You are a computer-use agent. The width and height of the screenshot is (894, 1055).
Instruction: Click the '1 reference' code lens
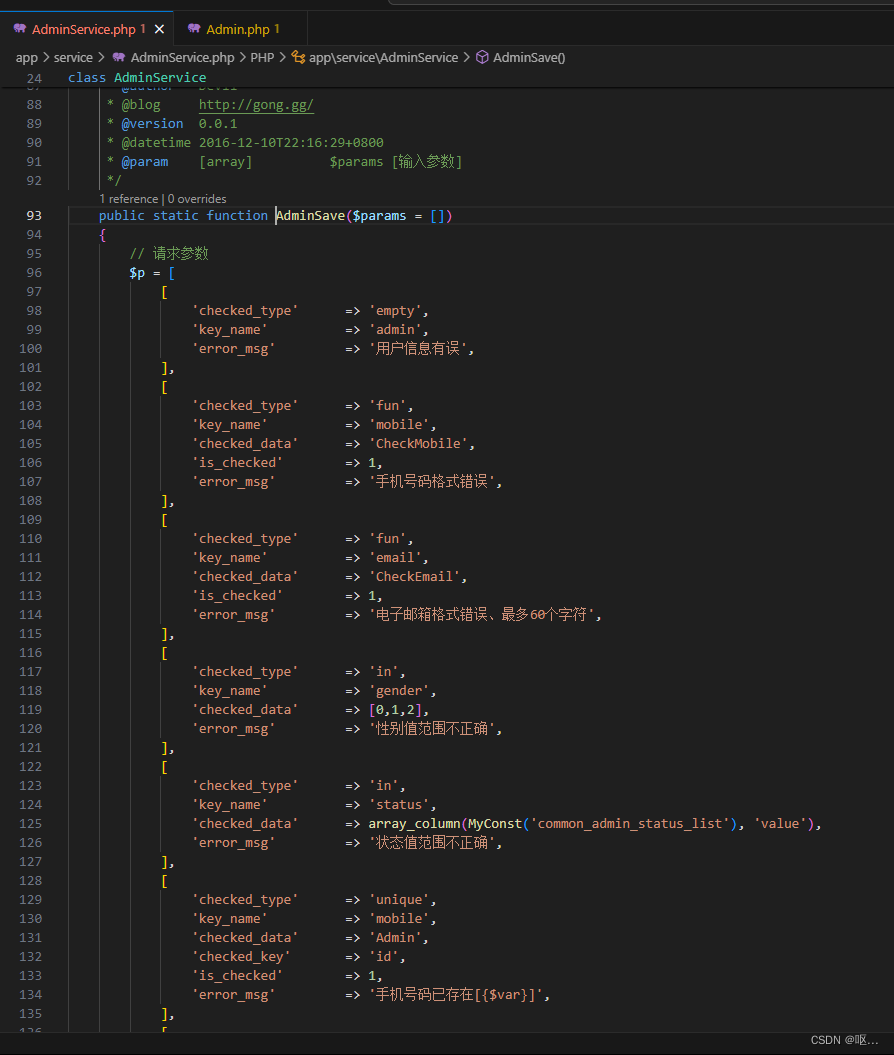coord(129,199)
